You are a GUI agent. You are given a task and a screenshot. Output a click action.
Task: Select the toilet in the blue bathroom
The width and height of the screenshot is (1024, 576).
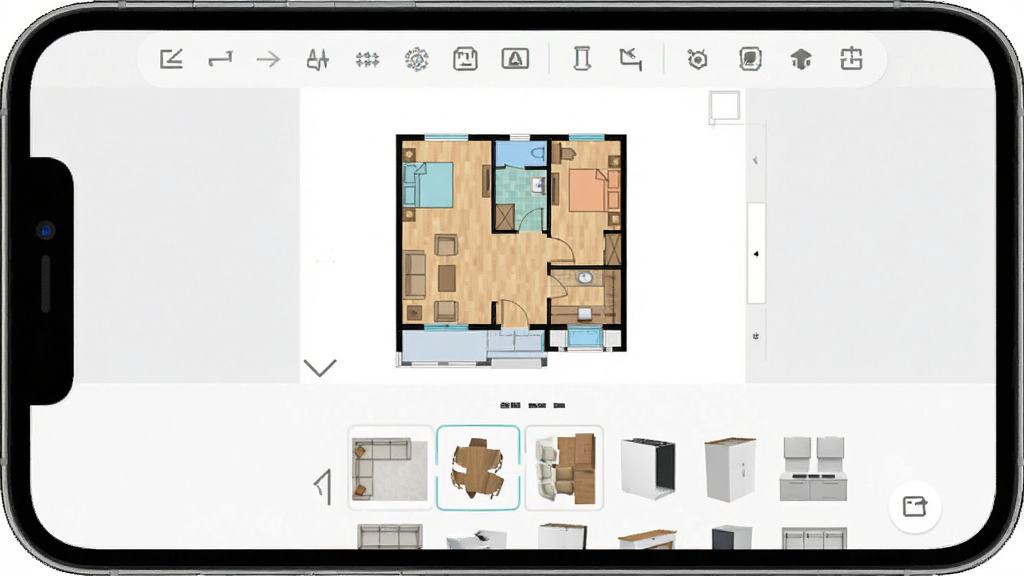click(538, 154)
